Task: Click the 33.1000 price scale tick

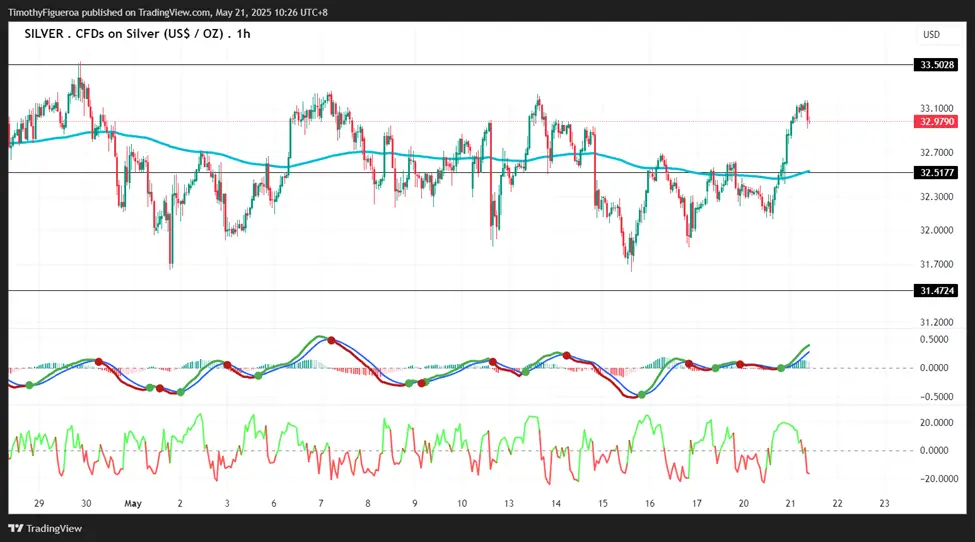Action: (936, 109)
